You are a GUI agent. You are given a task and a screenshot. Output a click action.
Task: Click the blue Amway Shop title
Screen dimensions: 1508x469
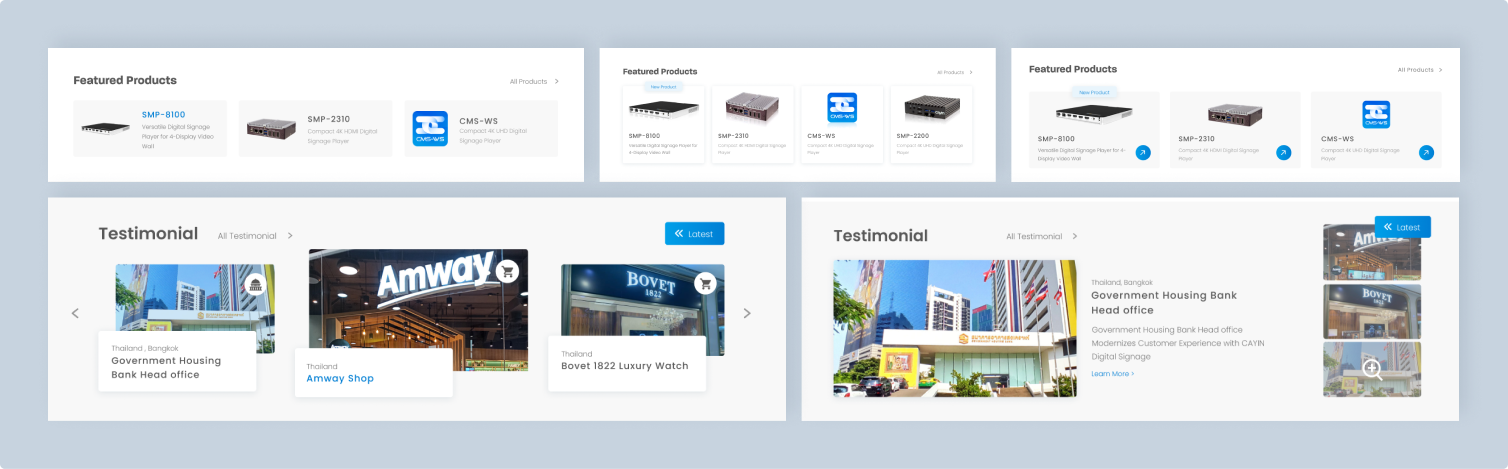[340, 379]
